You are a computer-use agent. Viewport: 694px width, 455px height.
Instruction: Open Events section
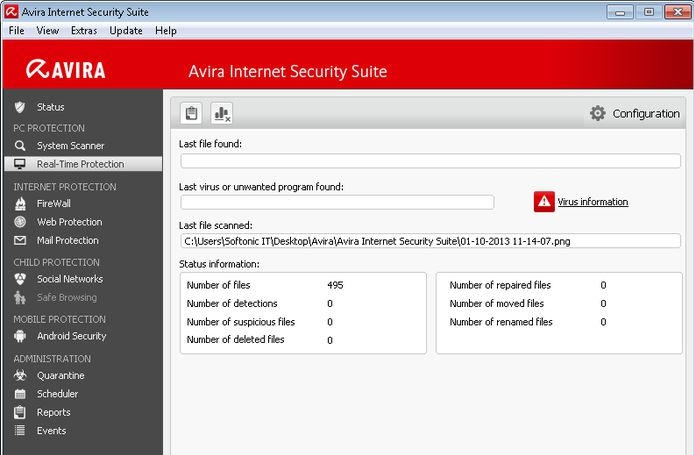click(51, 430)
